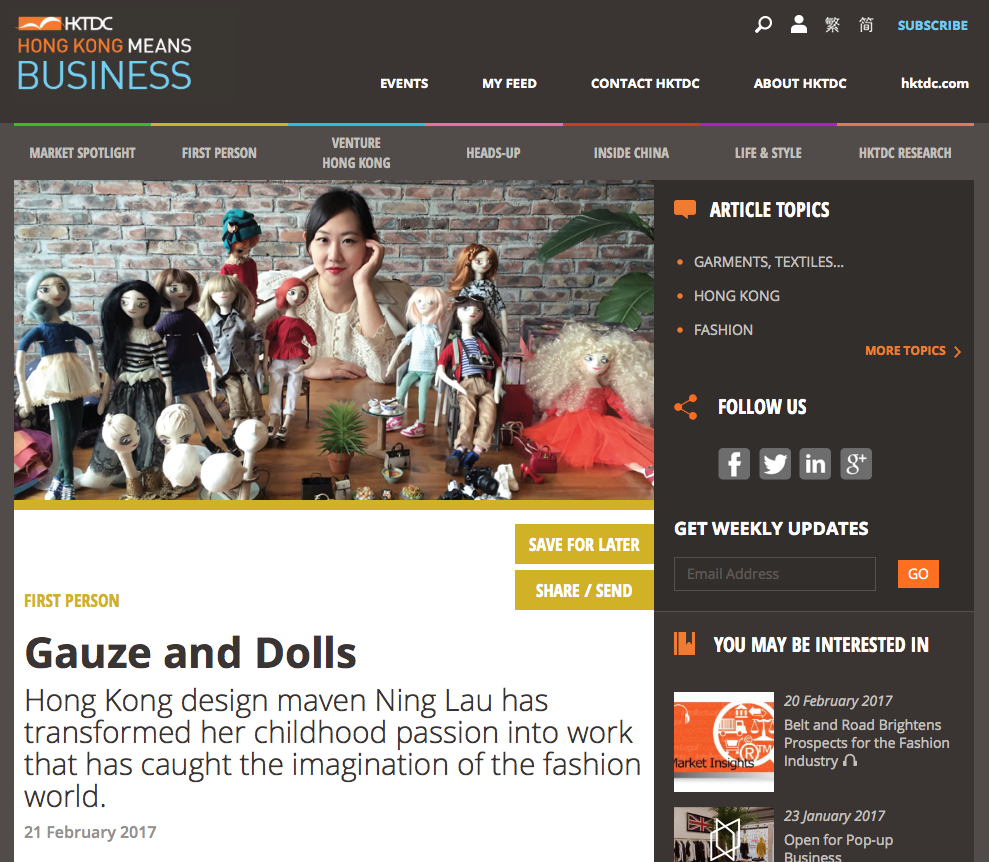Open Belt and Road article thumbnail
This screenshot has height=862, width=989.
(724, 742)
